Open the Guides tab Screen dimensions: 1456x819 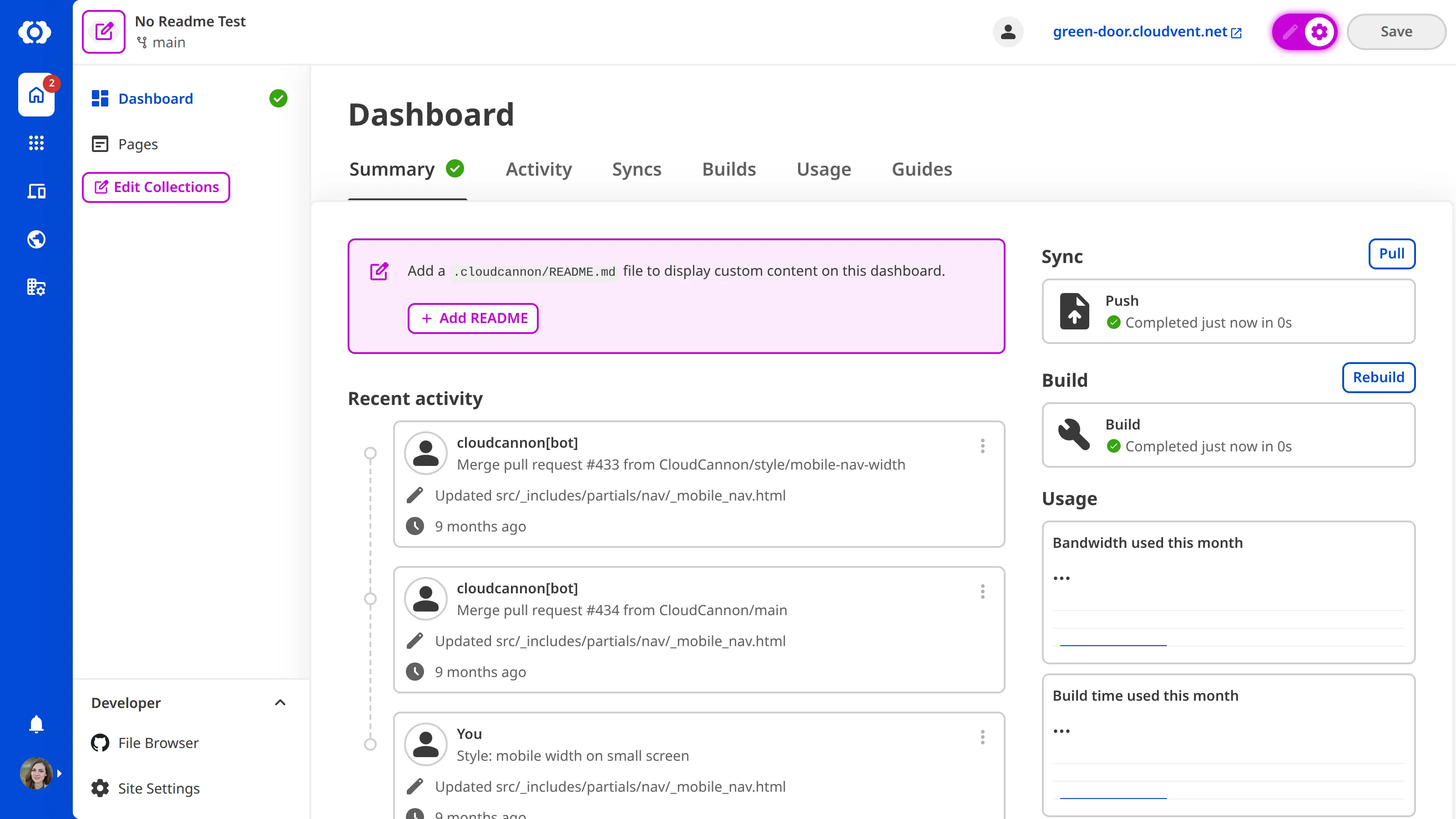click(x=921, y=169)
